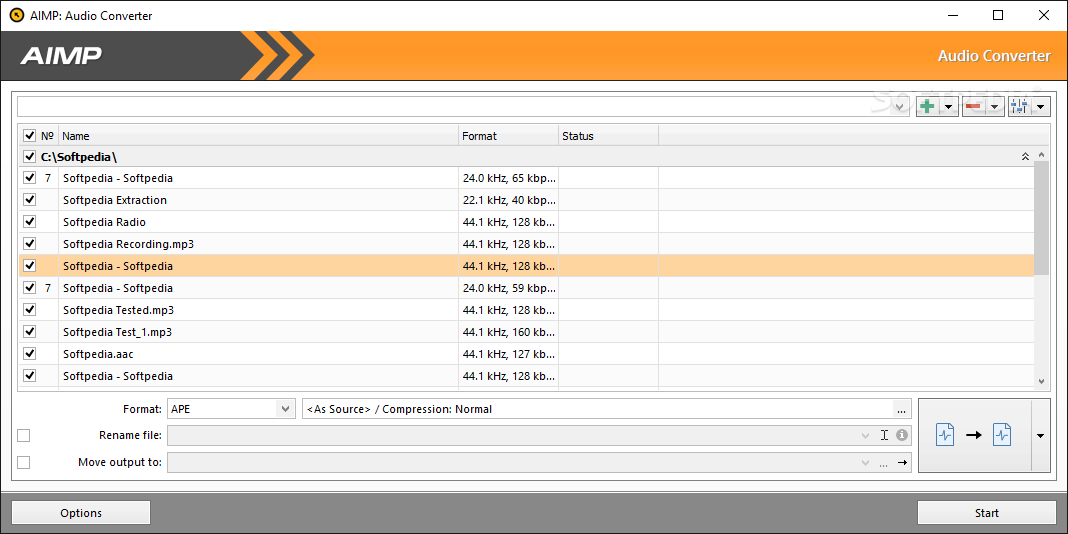Image resolution: width=1068 pixels, height=534 pixels.
Task: Uncheck the Softpedia Recording.mp3 checkbox
Action: click(29, 243)
